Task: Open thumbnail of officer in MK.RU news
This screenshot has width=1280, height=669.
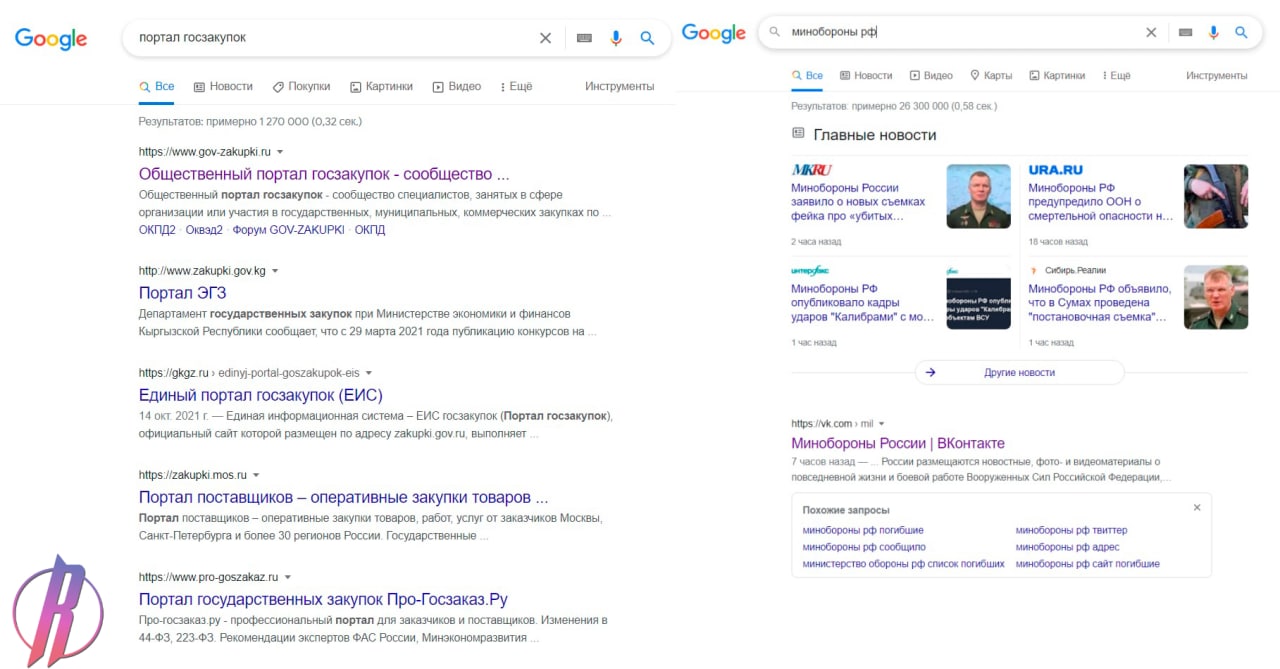Action: click(978, 197)
